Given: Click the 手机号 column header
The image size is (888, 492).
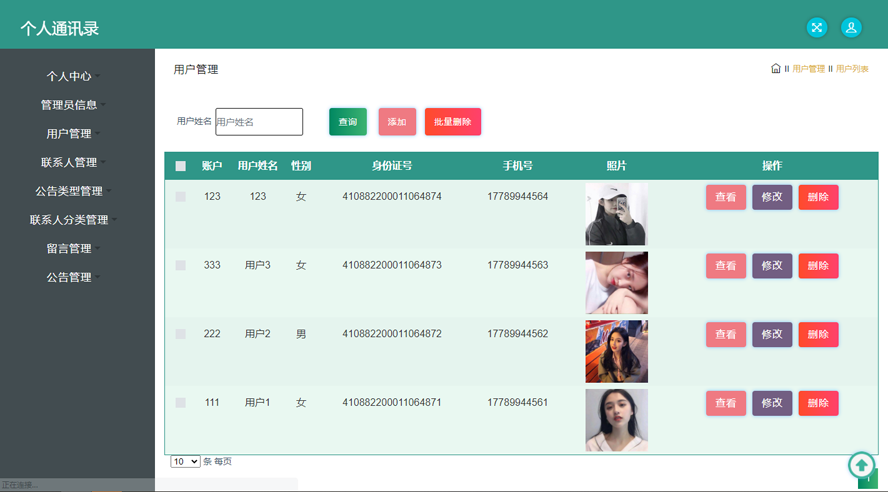Looking at the screenshot, I should (x=518, y=166).
